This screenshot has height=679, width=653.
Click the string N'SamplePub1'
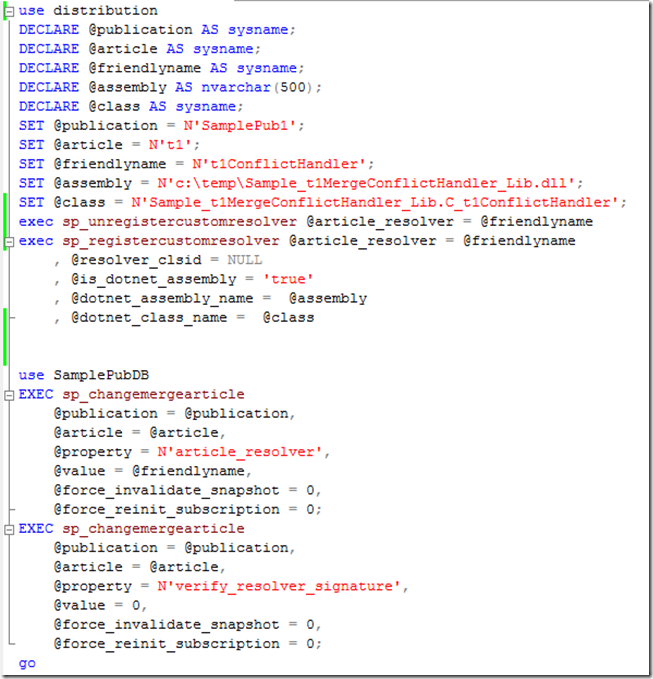pos(239,126)
